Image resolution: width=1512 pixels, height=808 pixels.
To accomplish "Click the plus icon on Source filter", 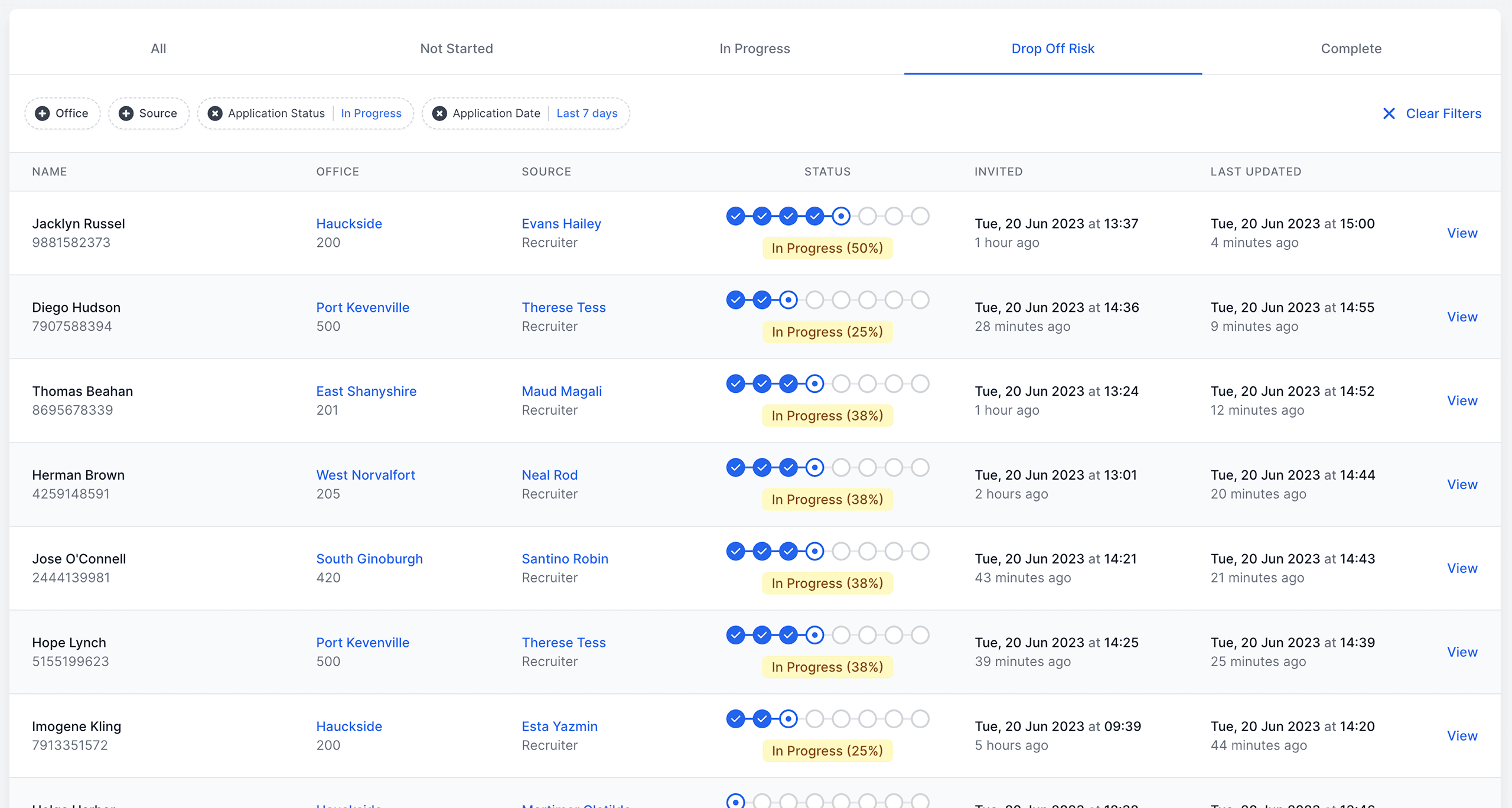I will 126,113.
